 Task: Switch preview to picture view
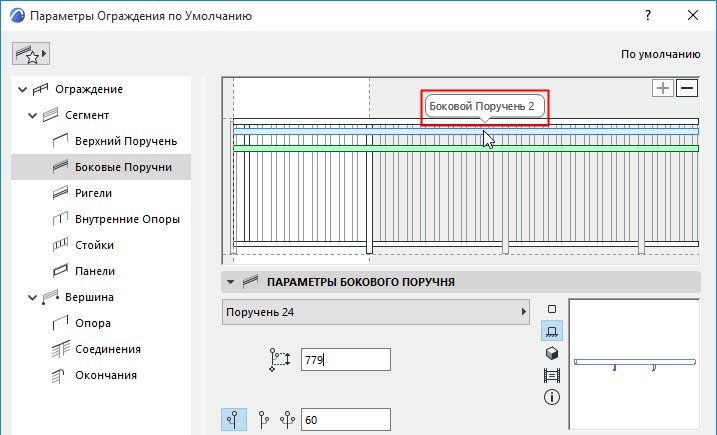coord(552,376)
